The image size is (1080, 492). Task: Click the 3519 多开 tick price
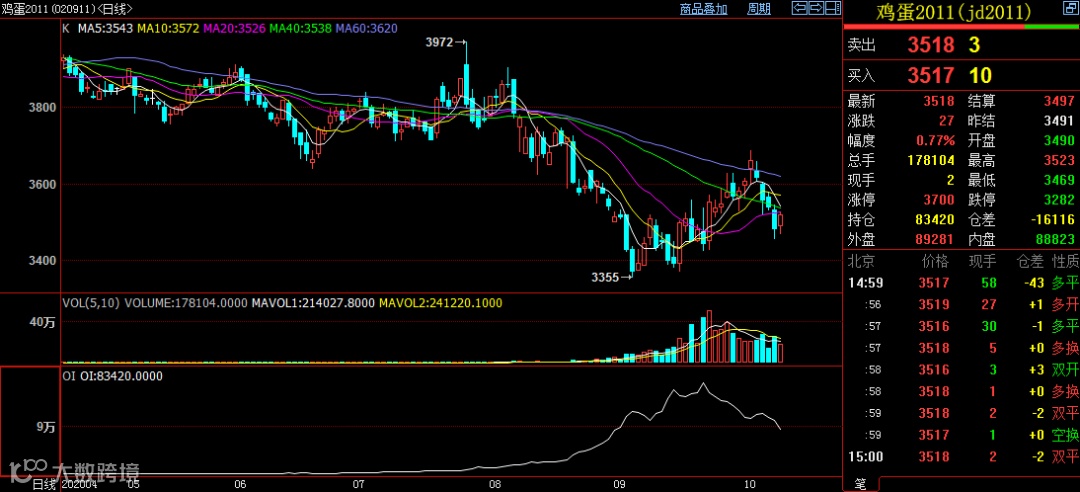pyautogui.click(x=936, y=304)
